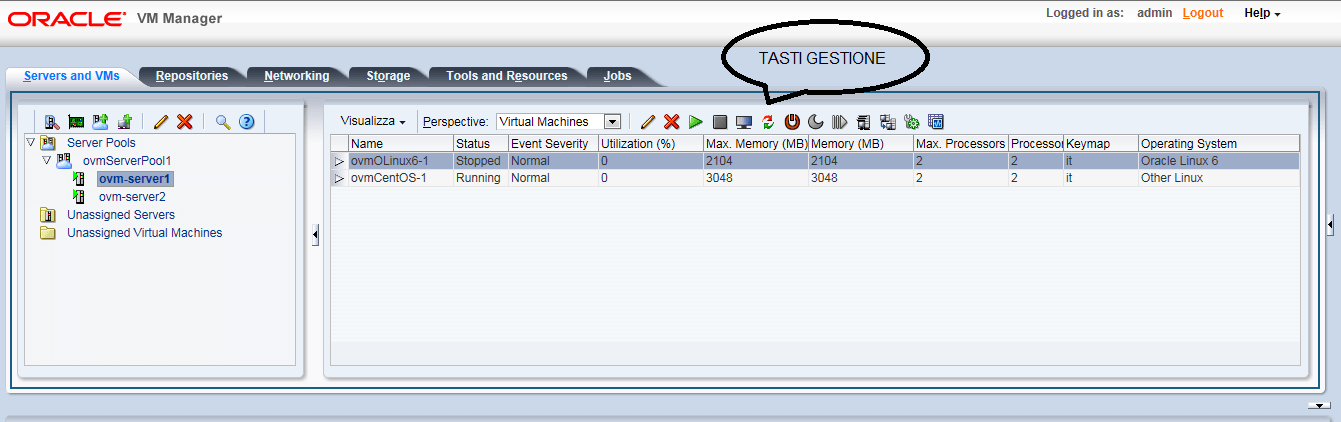Click the green gear VM settings icon
This screenshot has width=1341, height=422.
pos(912,122)
